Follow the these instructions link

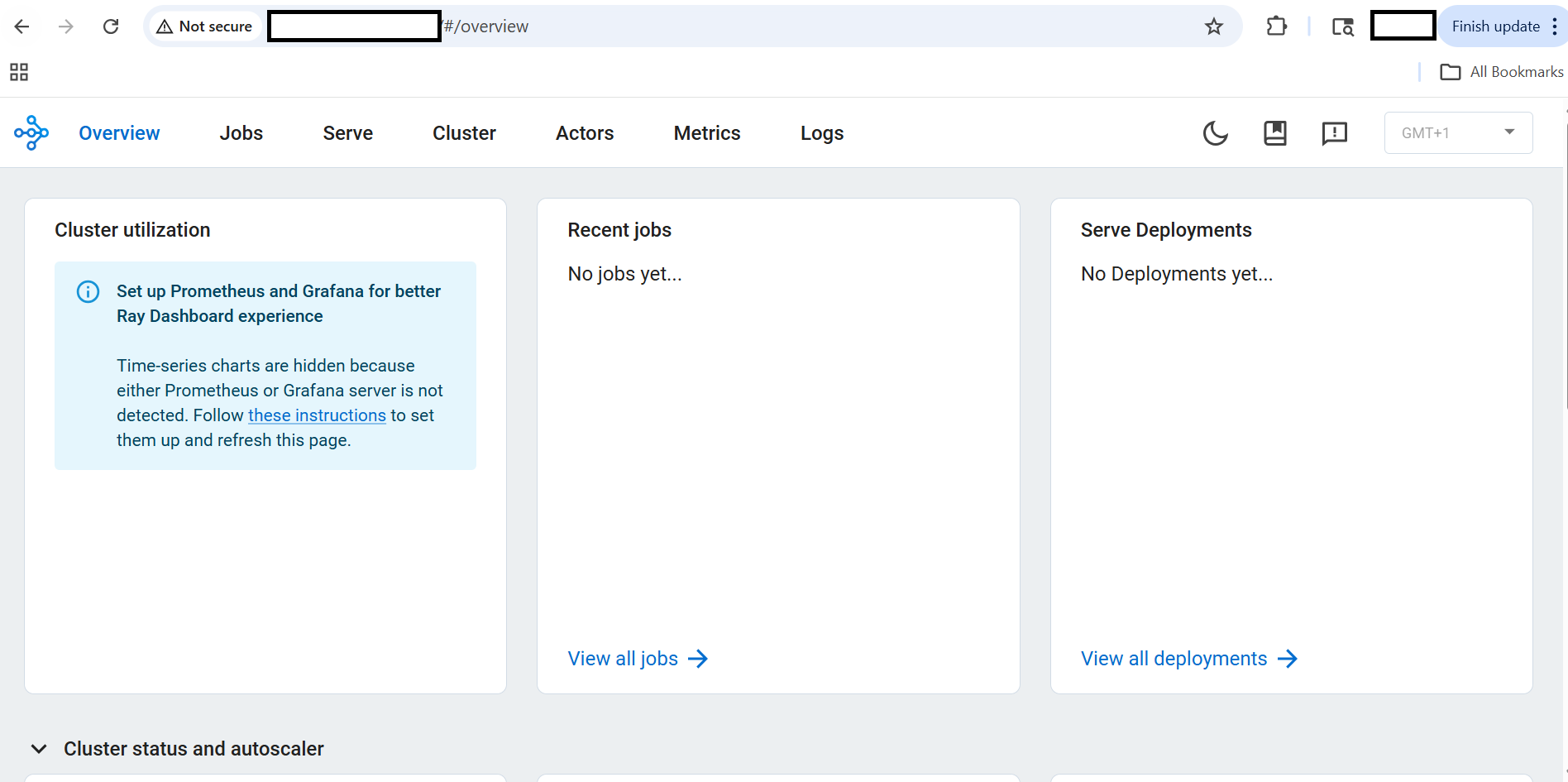317,415
